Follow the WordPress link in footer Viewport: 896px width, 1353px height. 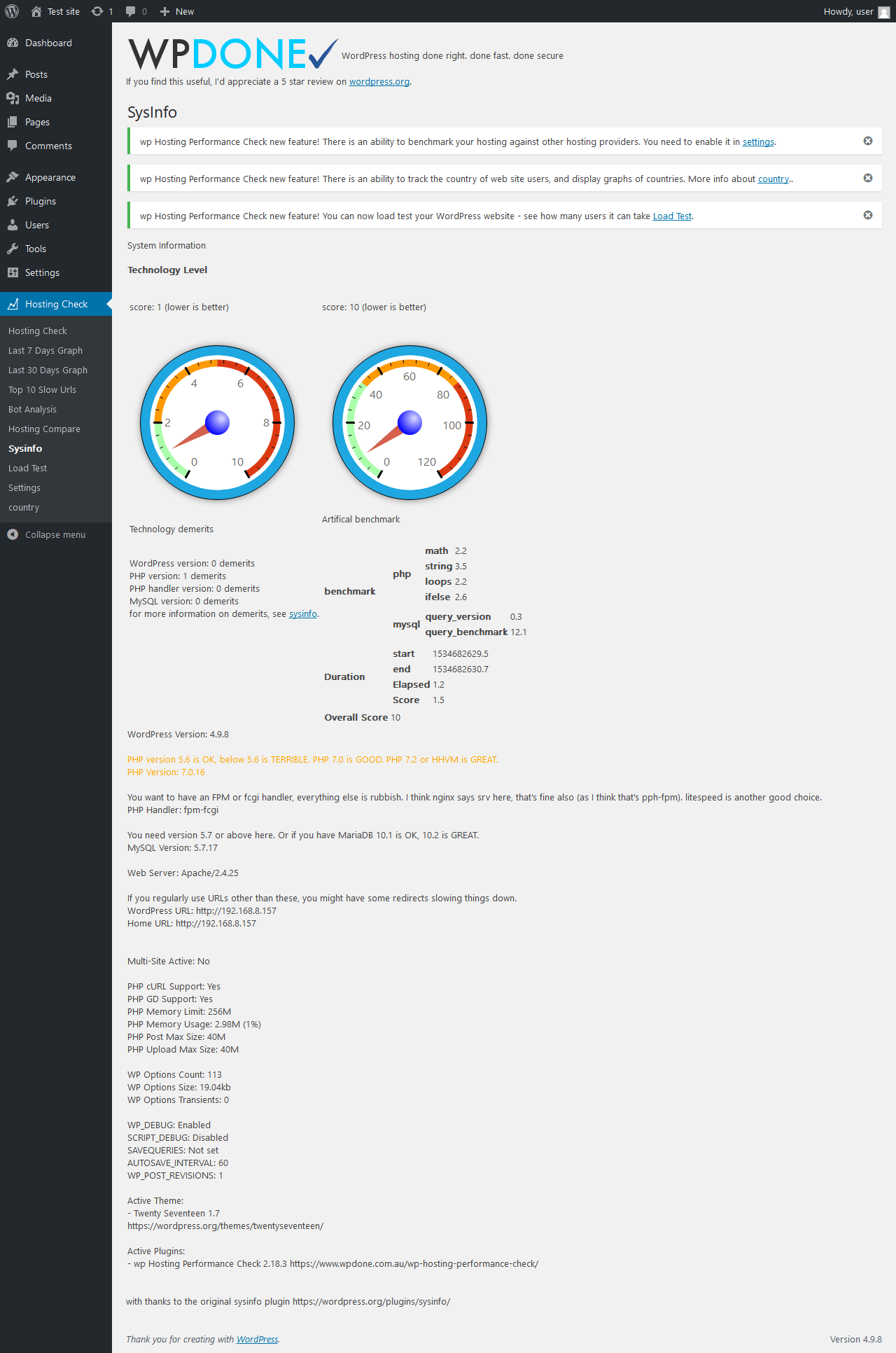point(257,1339)
